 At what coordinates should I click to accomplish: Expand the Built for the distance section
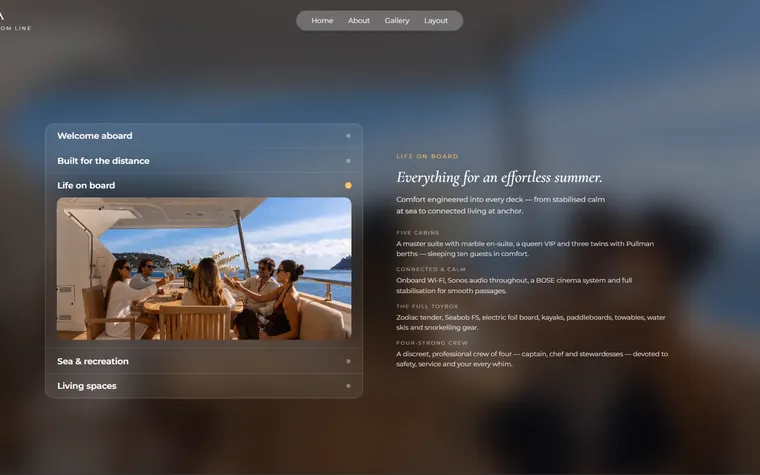[204, 161]
